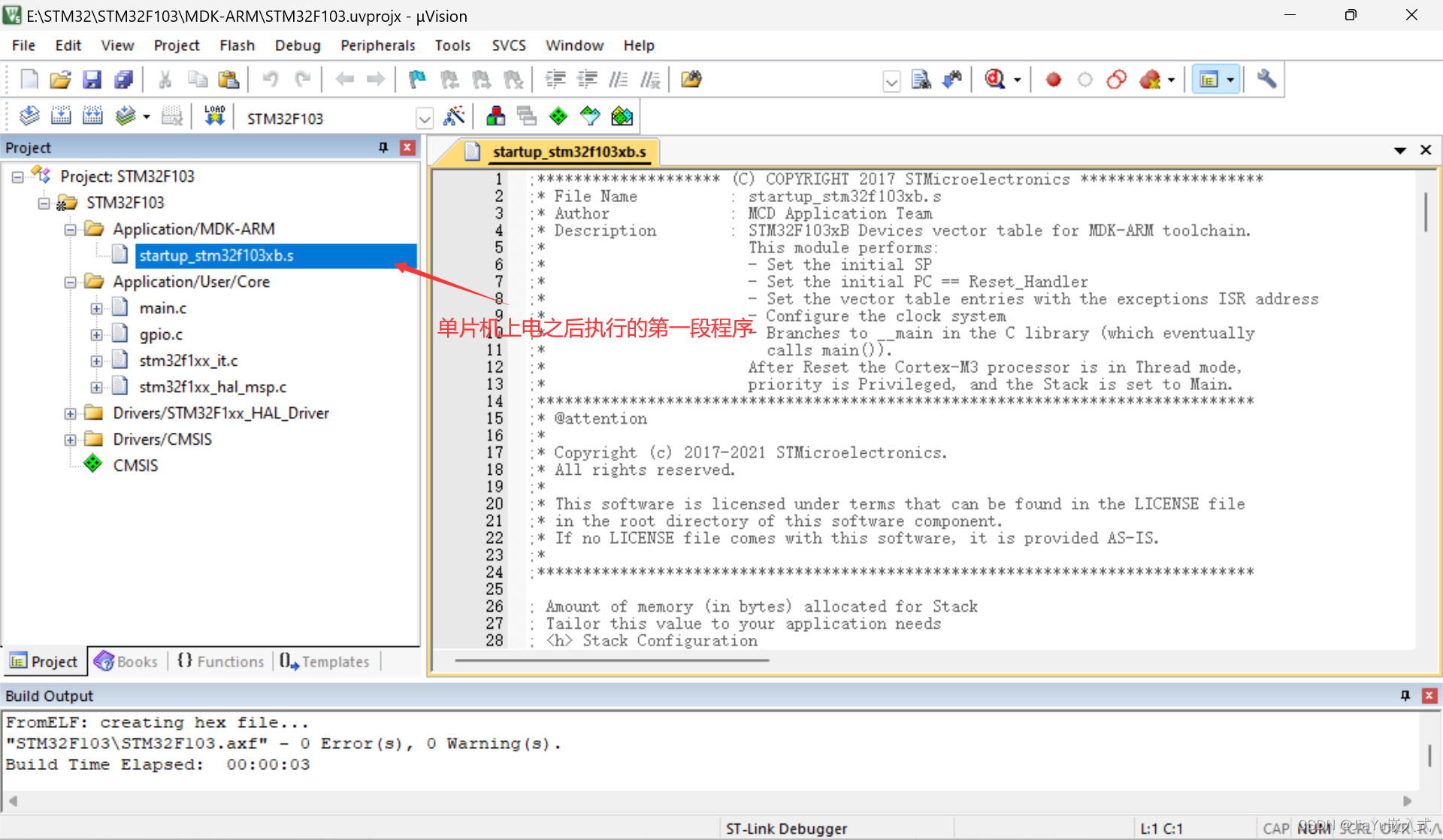Open the Peripherals menu
Viewport: 1443px width, 840px height.
pos(378,45)
